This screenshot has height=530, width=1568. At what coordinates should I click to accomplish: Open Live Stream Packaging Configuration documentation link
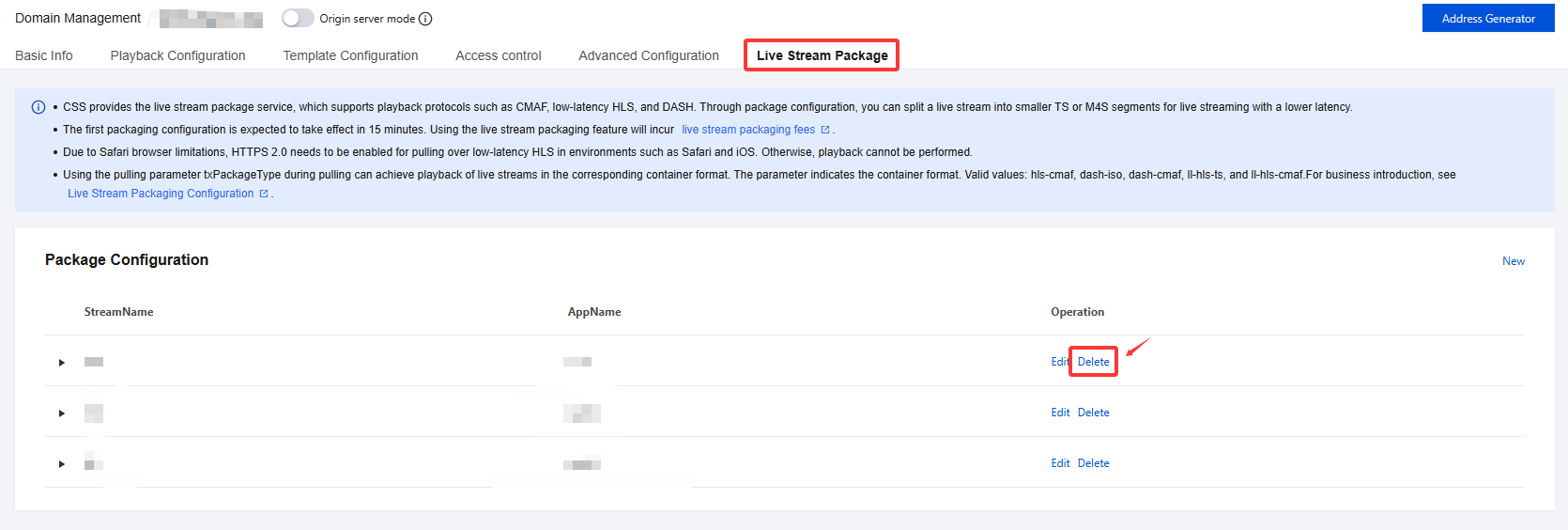click(x=161, y=194)
